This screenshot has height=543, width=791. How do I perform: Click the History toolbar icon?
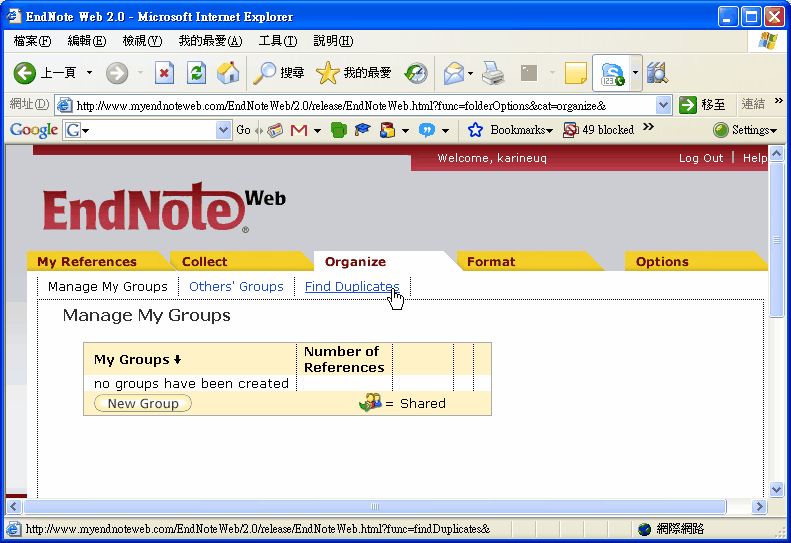[x=416, y=73]
